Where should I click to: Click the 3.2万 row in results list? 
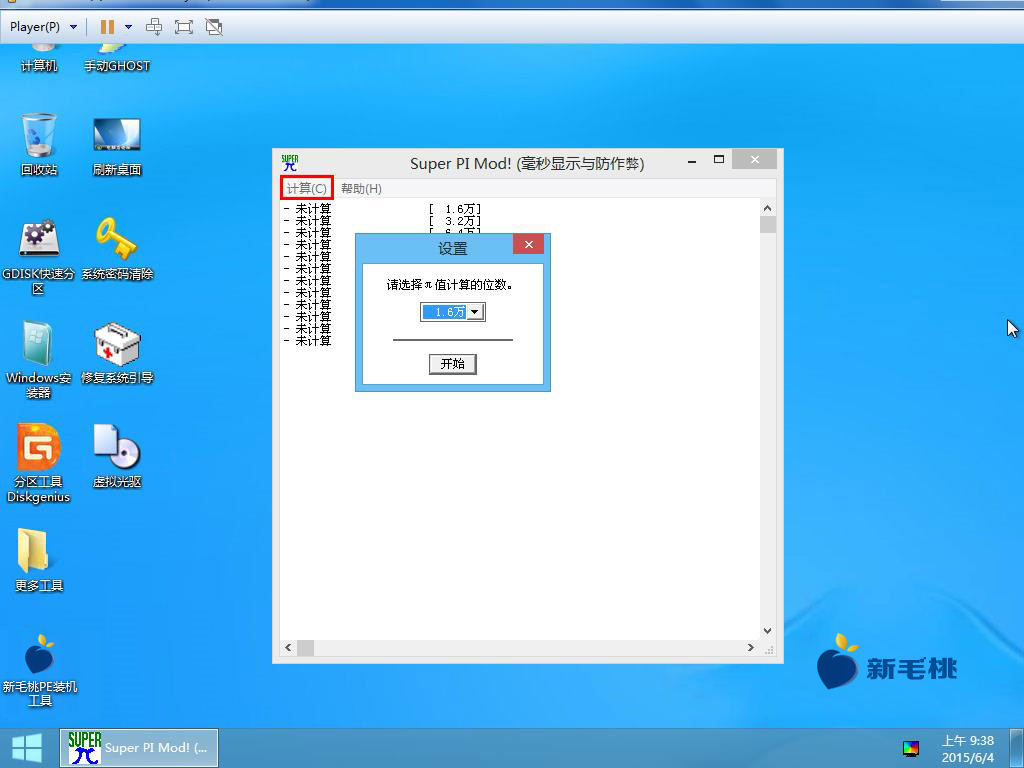click(x=383, y=221)
